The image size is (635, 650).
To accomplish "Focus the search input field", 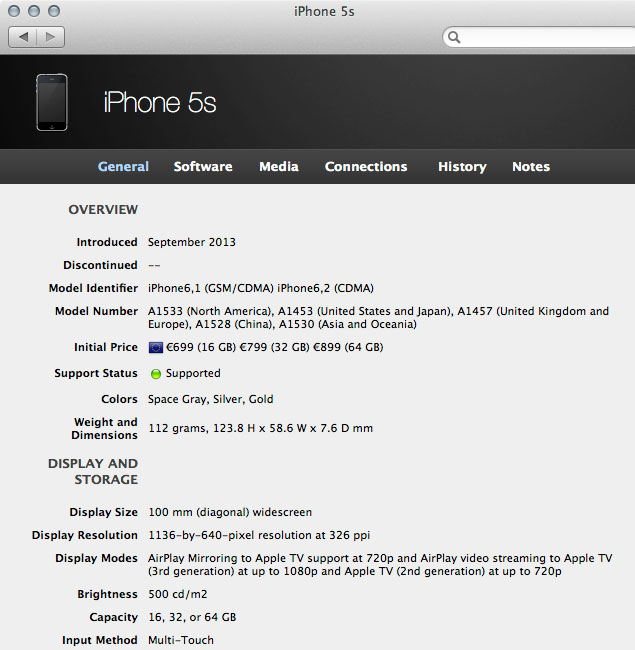I will pyautogui.click(x=539, y=37).
